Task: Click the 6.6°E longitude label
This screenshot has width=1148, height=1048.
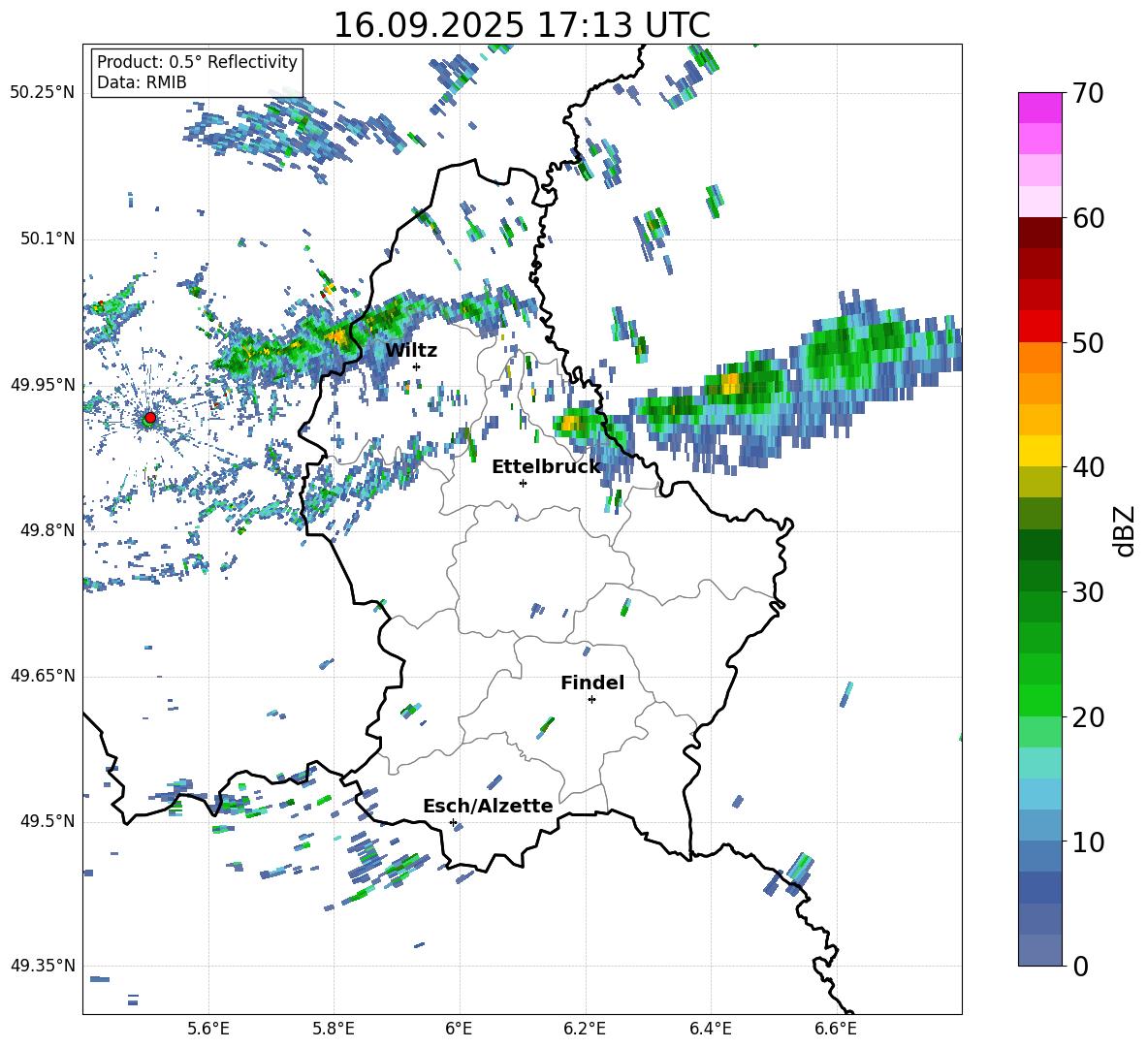Action: tap(836, 1029)
